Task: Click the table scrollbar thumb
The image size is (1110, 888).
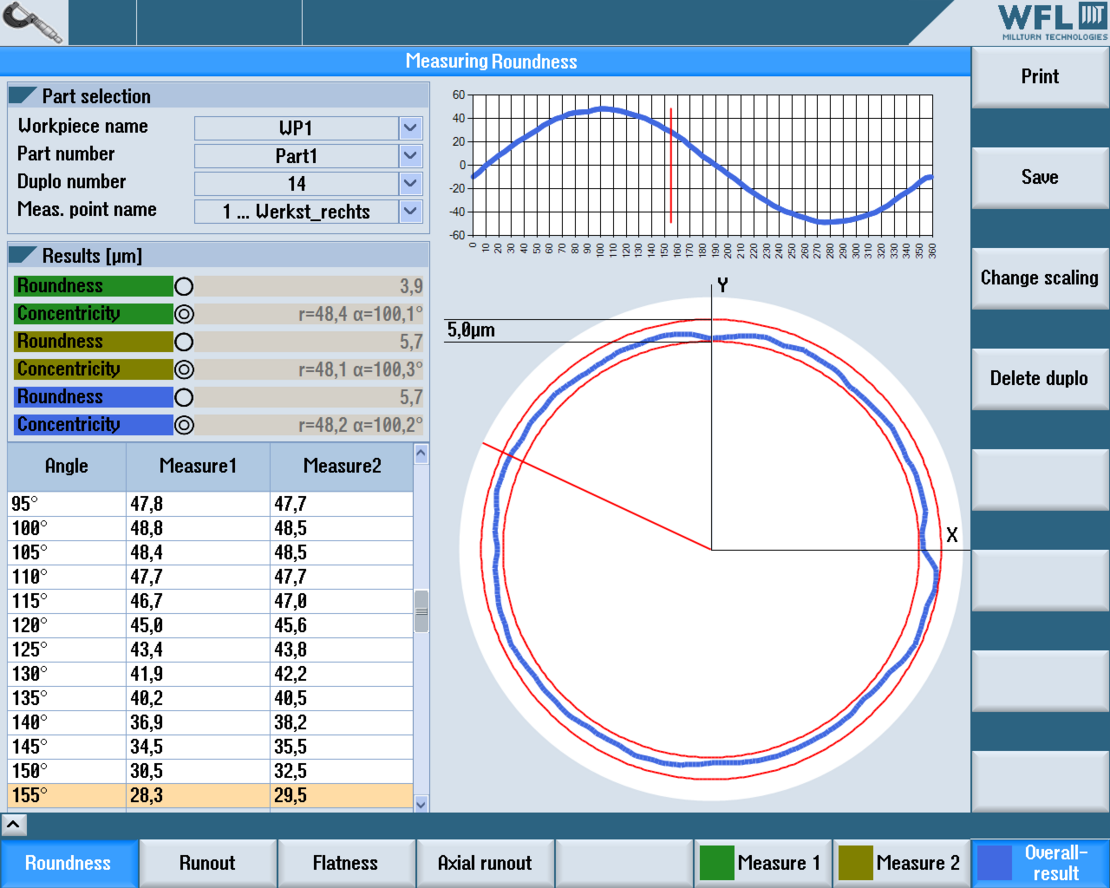Action: [421, 610]
